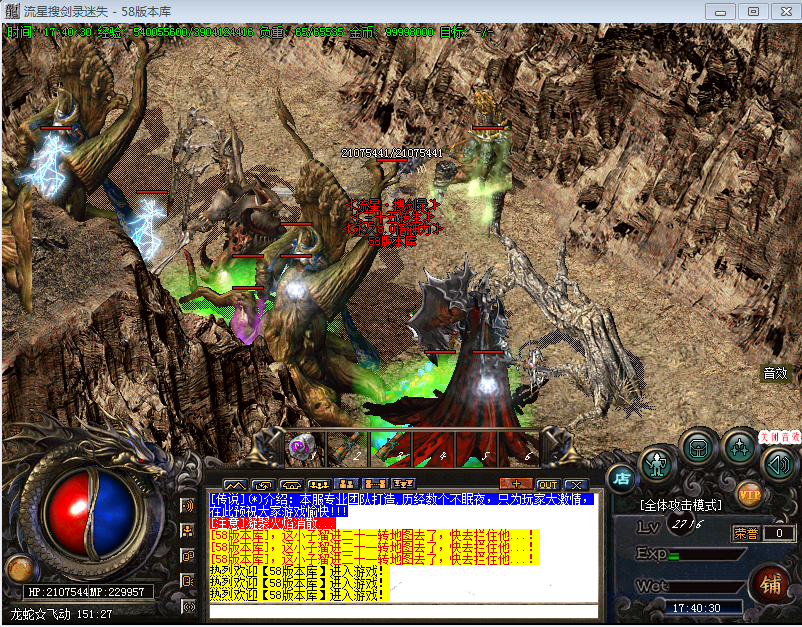This screenshot has height=627, width=802.
Task: Click the boss HP text 21075441/21075441
Action: coord(392,153)
